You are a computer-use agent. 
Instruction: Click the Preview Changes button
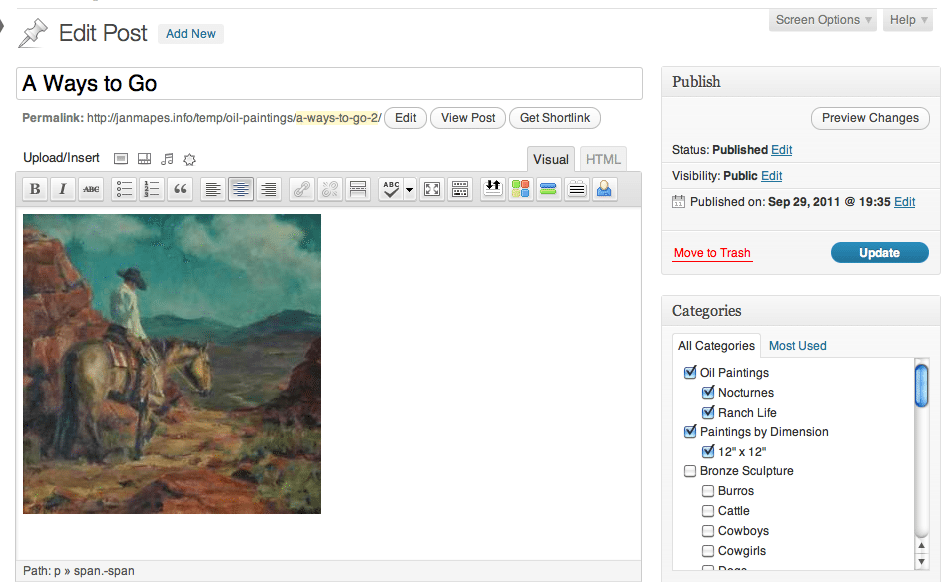(x=870, y=118)
